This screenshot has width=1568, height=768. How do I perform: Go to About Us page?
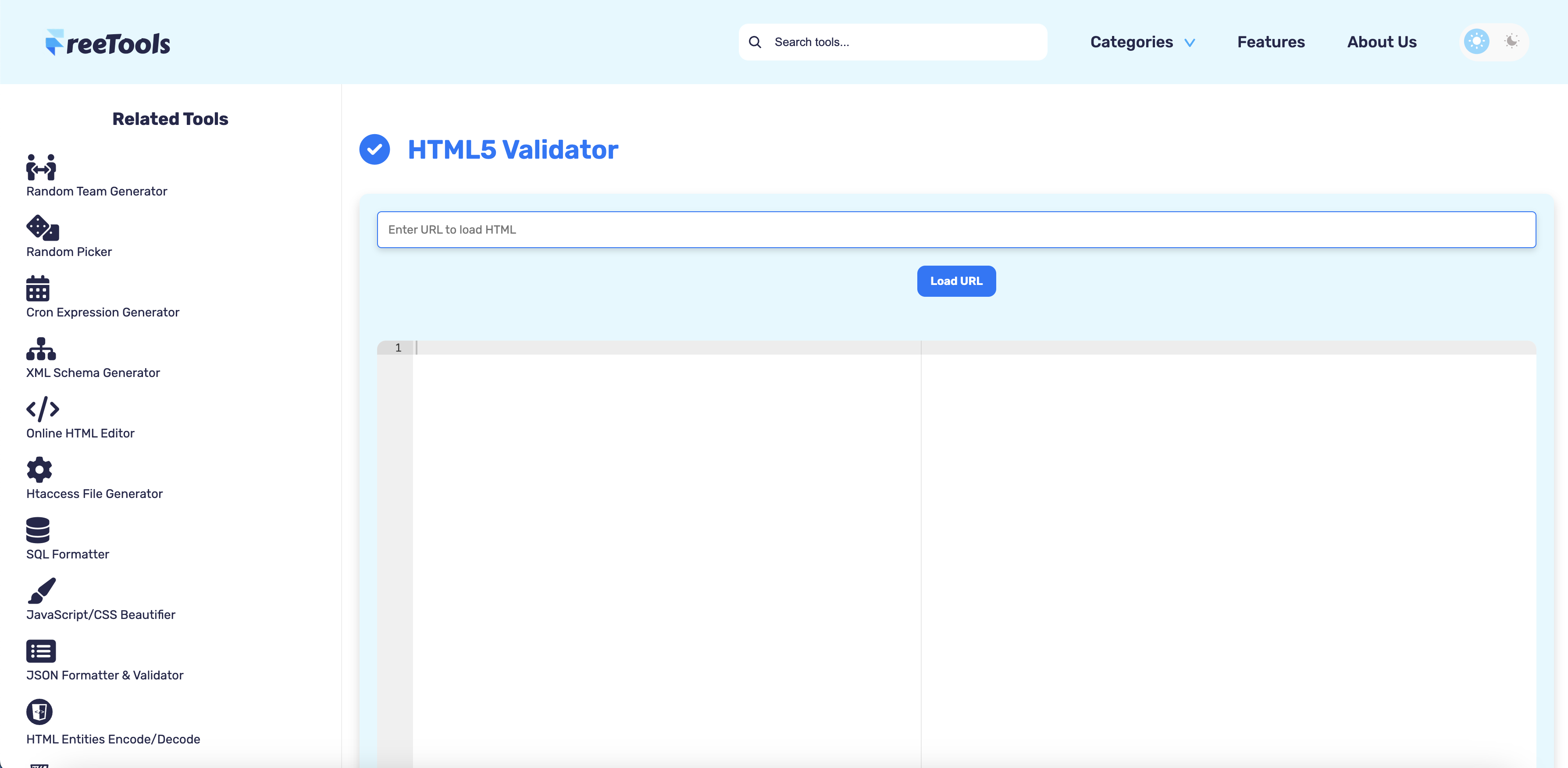pyautogui.click(x=1382, y=42)
